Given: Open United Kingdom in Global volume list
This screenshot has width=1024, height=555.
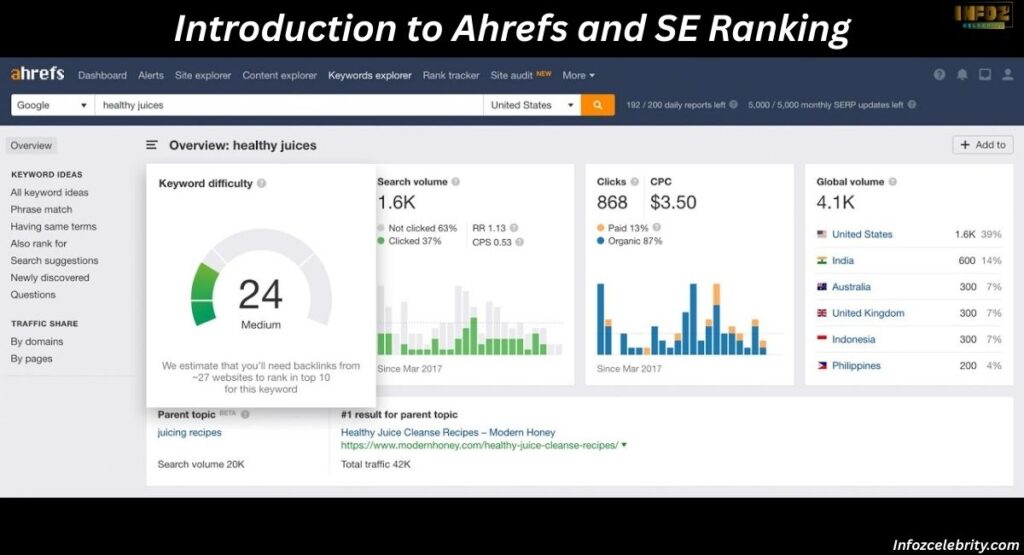Looking at the screenshot, I should click(x=868, y=313).
